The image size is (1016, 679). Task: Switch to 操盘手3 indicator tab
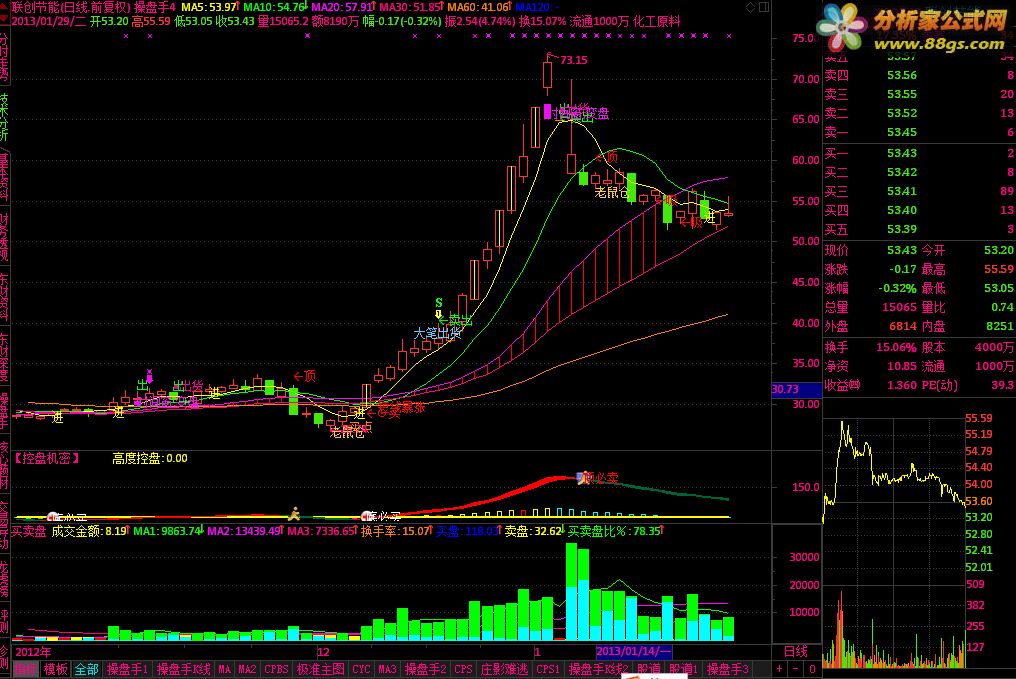[727, 669]
